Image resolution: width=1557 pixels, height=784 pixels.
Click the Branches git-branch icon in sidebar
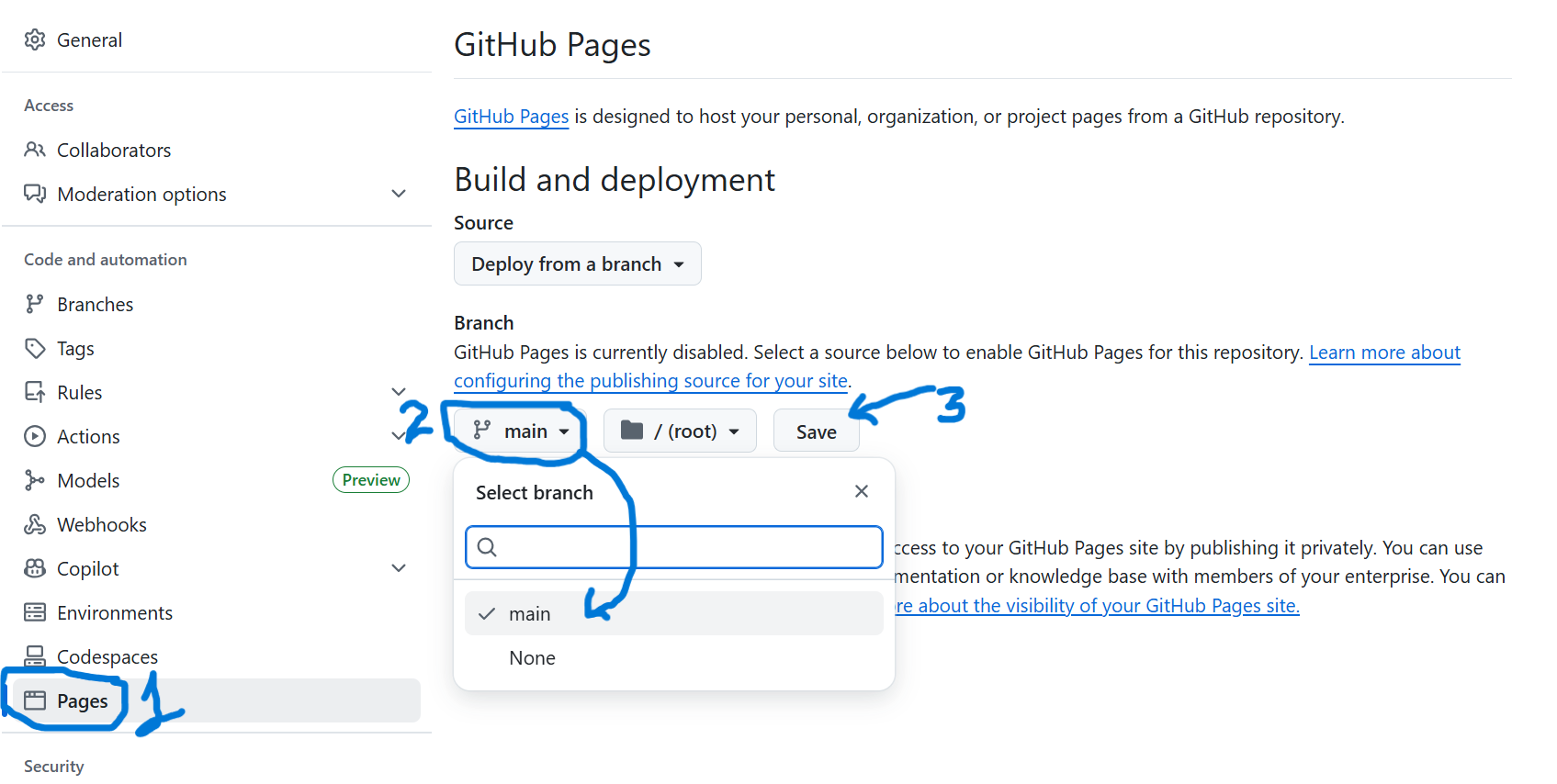click(35, 304)
